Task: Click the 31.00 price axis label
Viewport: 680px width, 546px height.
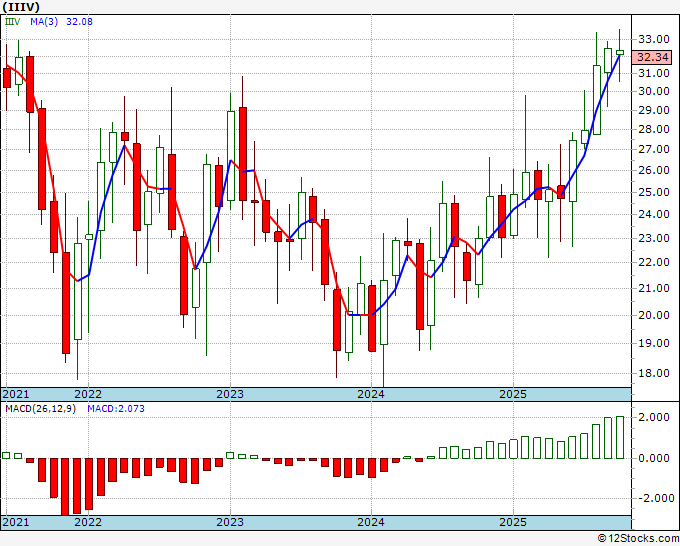Action: pos(654,73)
